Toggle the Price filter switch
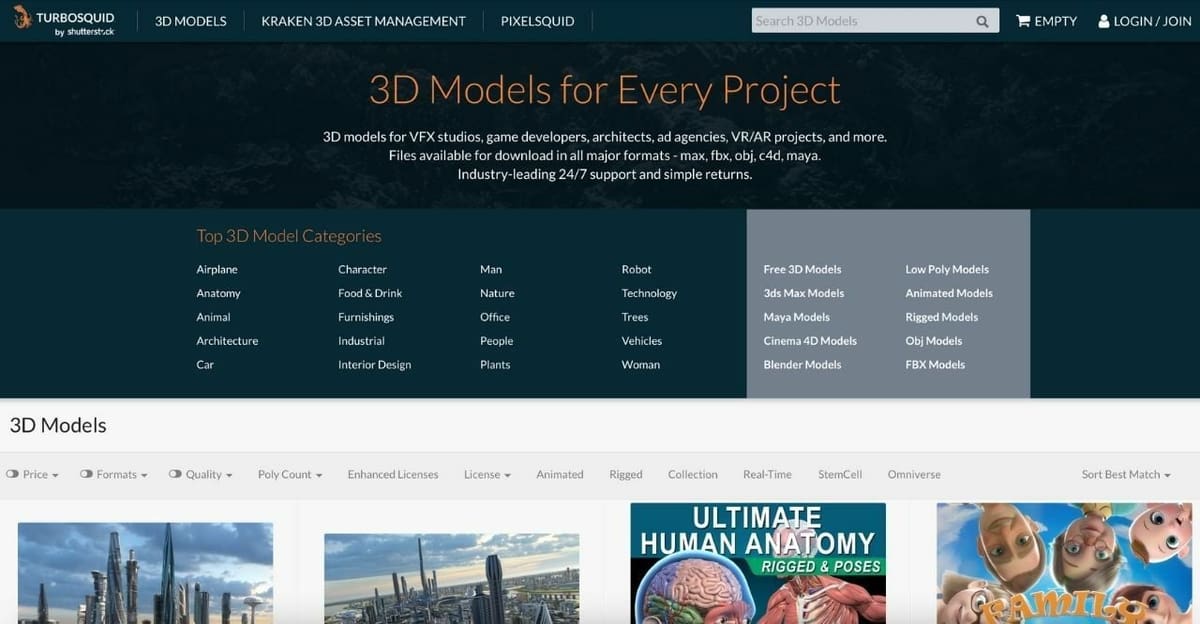 13,474
